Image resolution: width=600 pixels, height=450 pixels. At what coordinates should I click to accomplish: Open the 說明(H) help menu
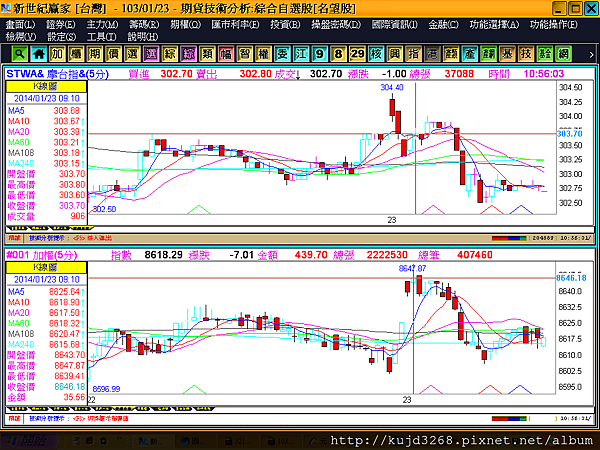[142, 37]
